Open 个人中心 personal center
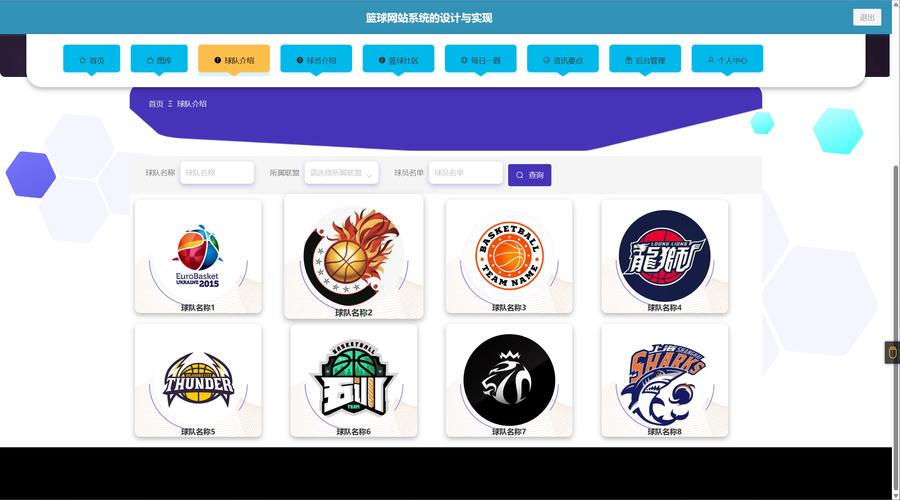 727,59
